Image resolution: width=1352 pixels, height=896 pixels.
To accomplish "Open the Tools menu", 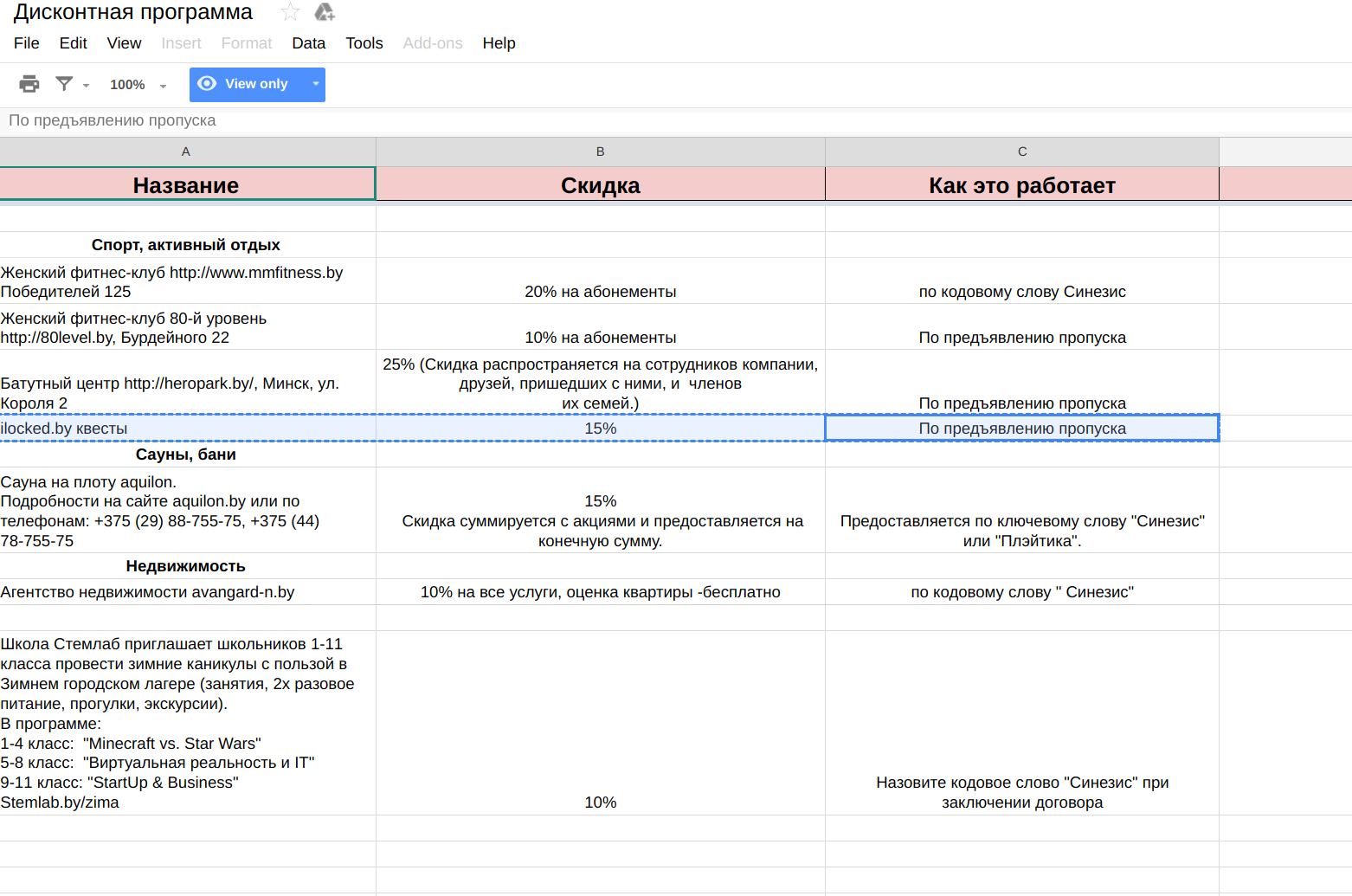I will coord(364,43).
